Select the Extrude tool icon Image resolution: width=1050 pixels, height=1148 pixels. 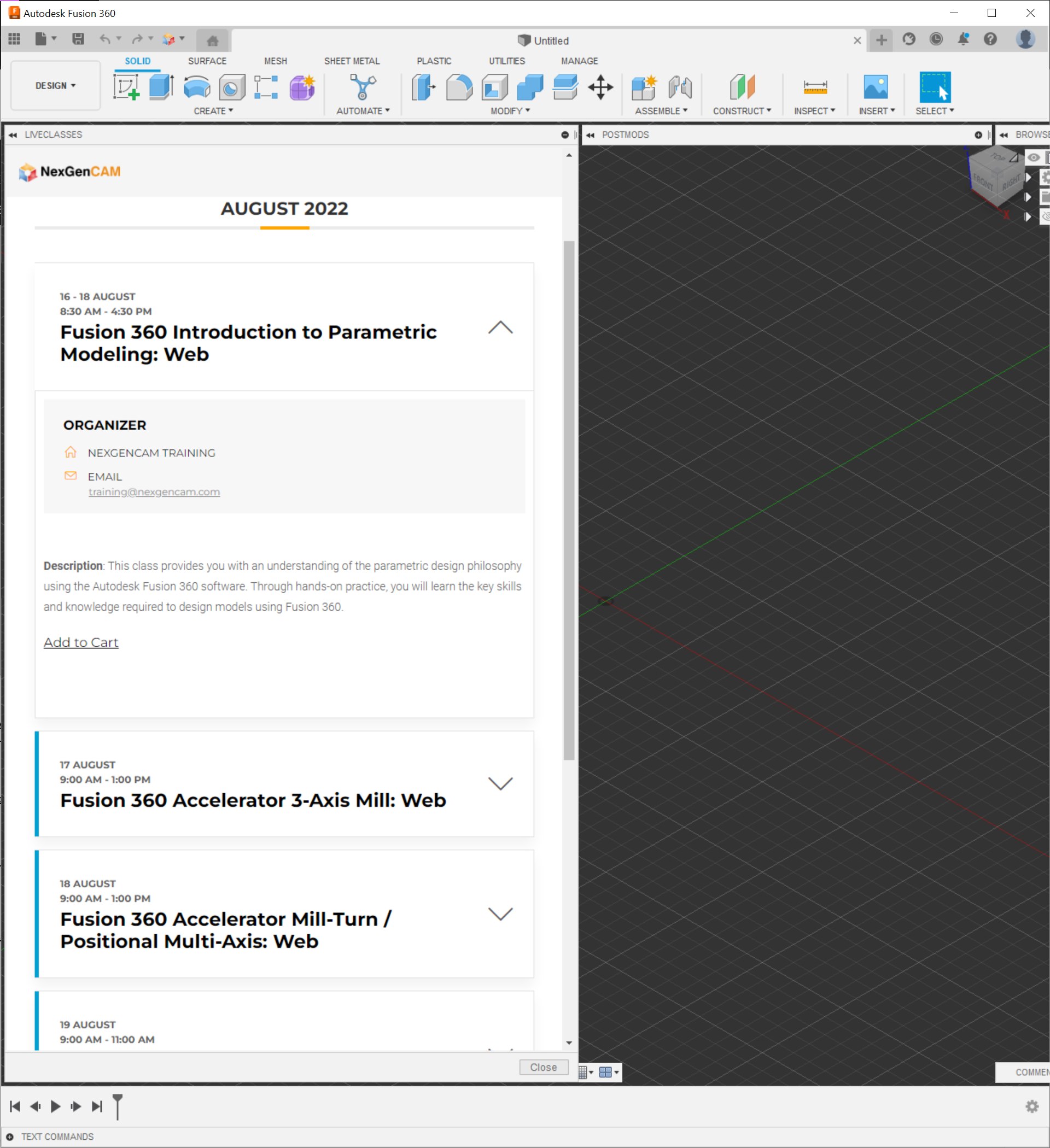(161, 87)
